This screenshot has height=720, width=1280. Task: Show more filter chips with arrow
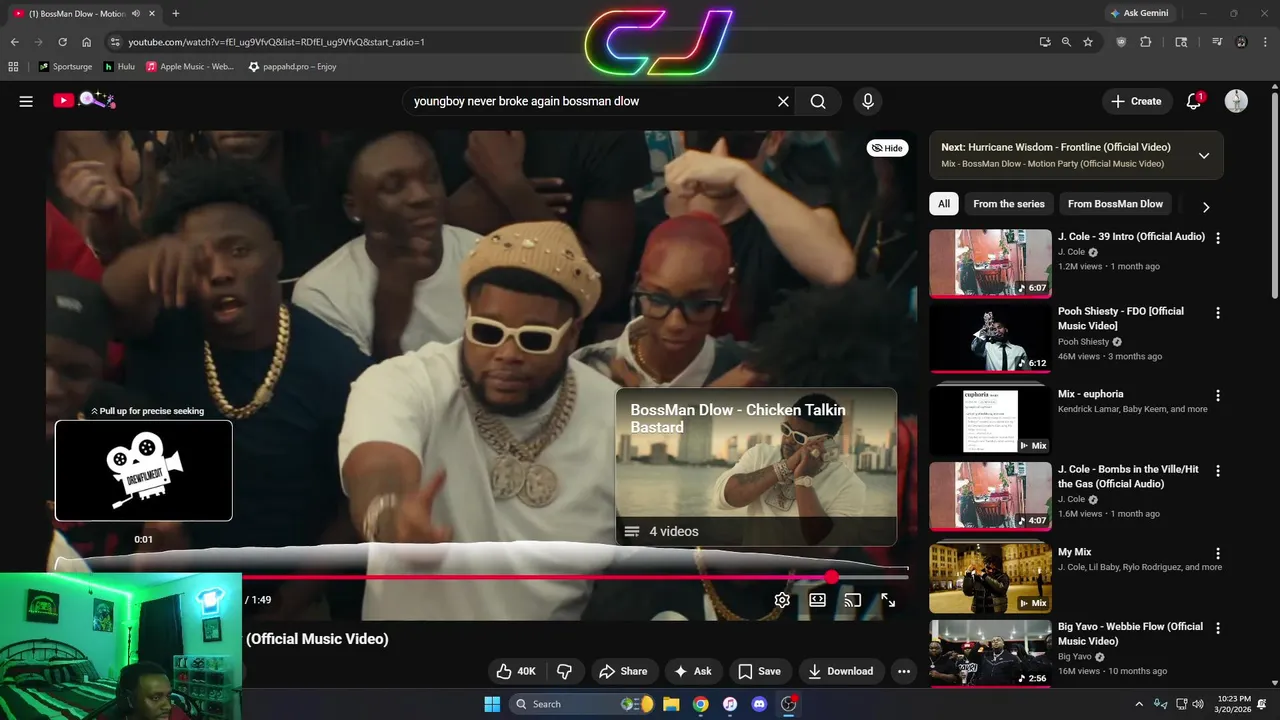1206,207
